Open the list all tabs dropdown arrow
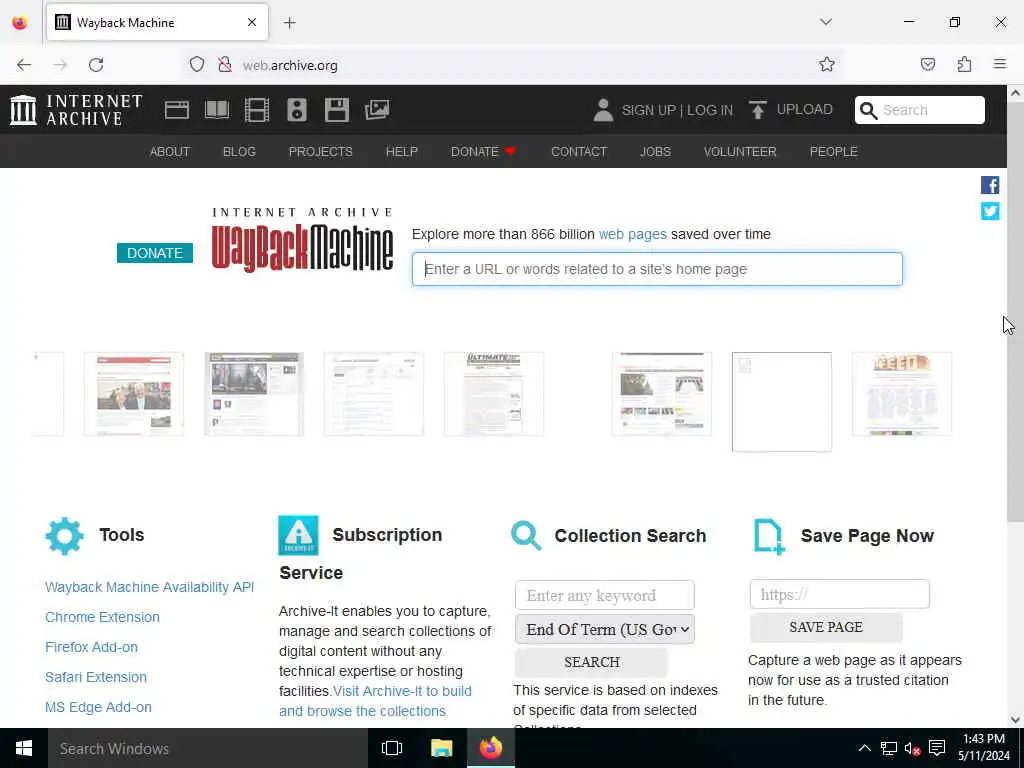Screen dimensions: 1024x768 coord(826,22)
